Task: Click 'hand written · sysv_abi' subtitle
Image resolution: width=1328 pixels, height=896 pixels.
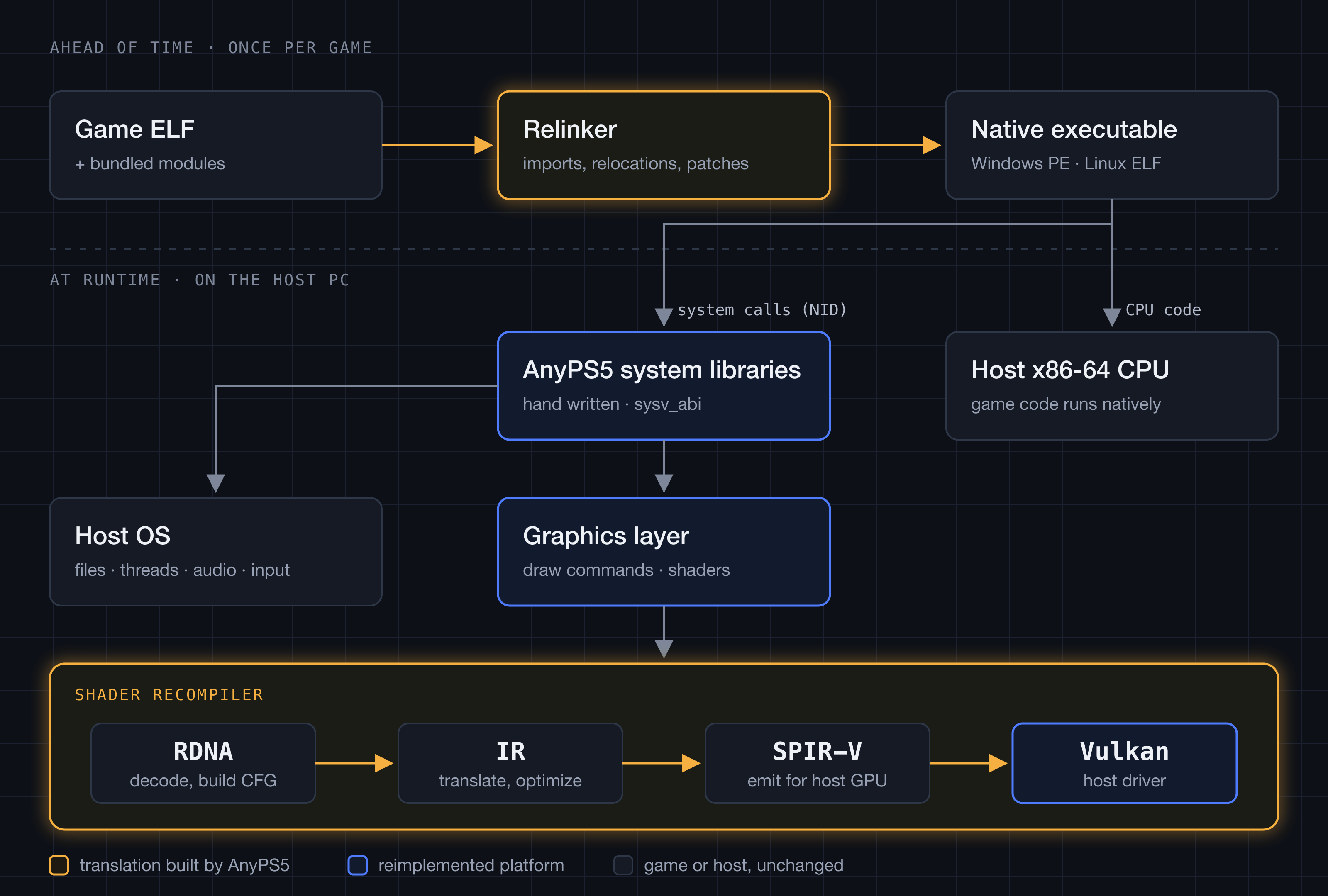Action: tap(611, 404)
